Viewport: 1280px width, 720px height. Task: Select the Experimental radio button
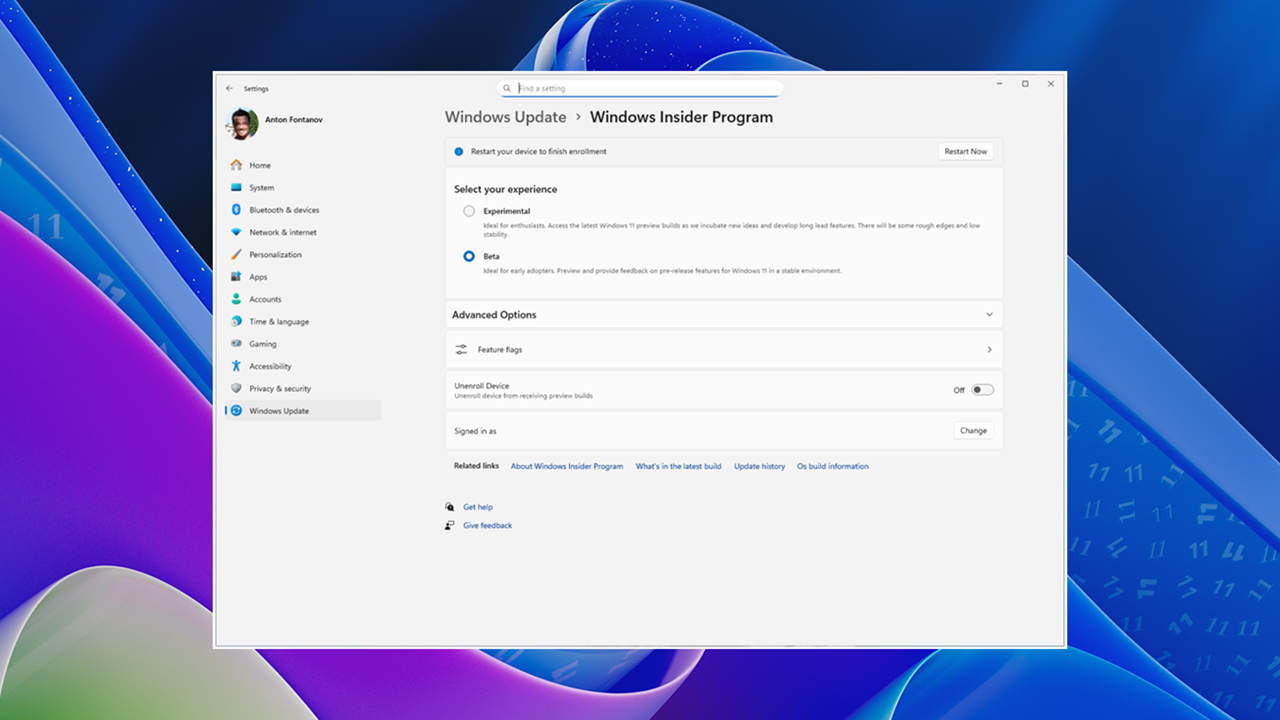(469, 211)
